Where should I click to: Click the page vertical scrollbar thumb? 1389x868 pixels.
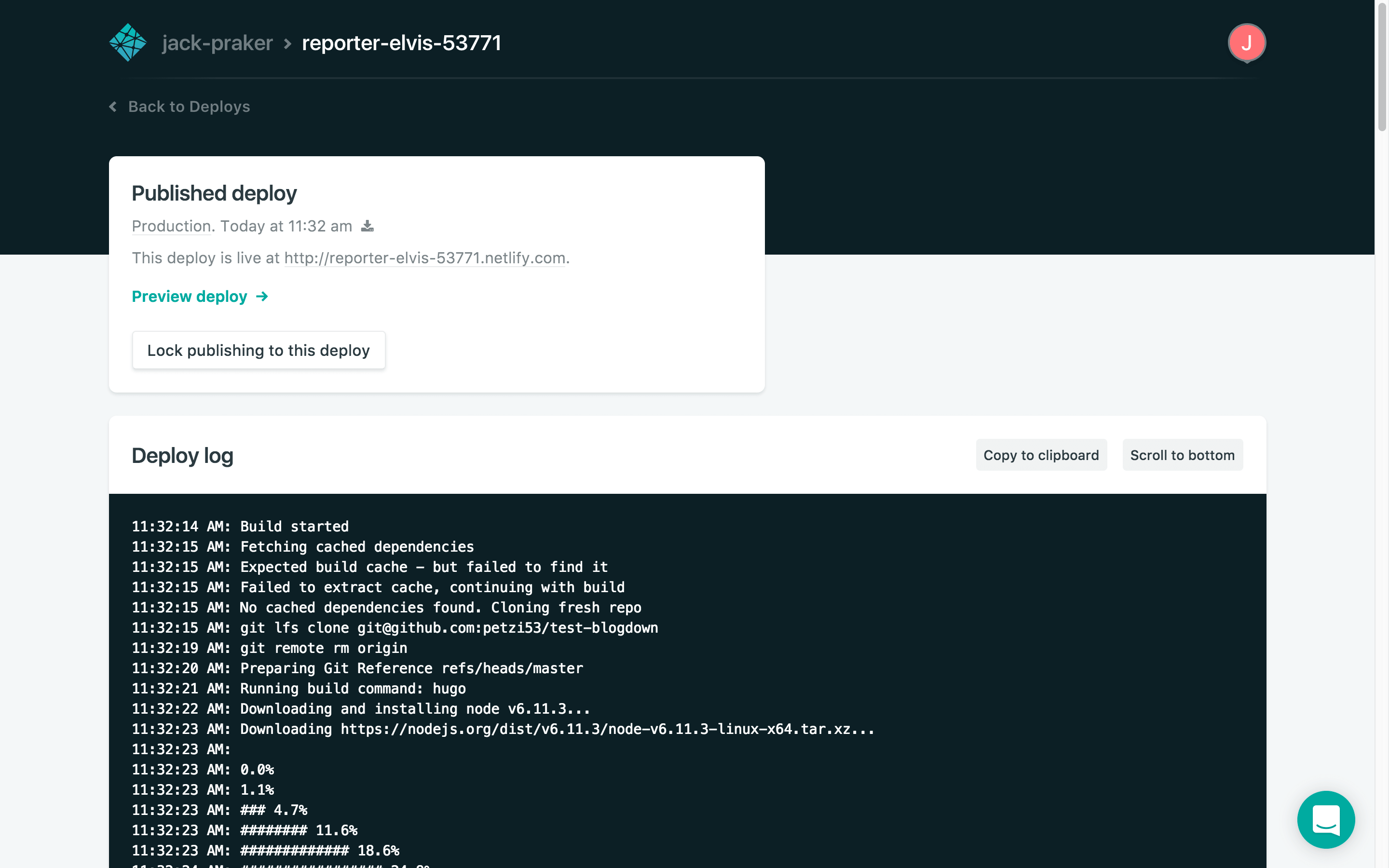tap(1382, 66)
